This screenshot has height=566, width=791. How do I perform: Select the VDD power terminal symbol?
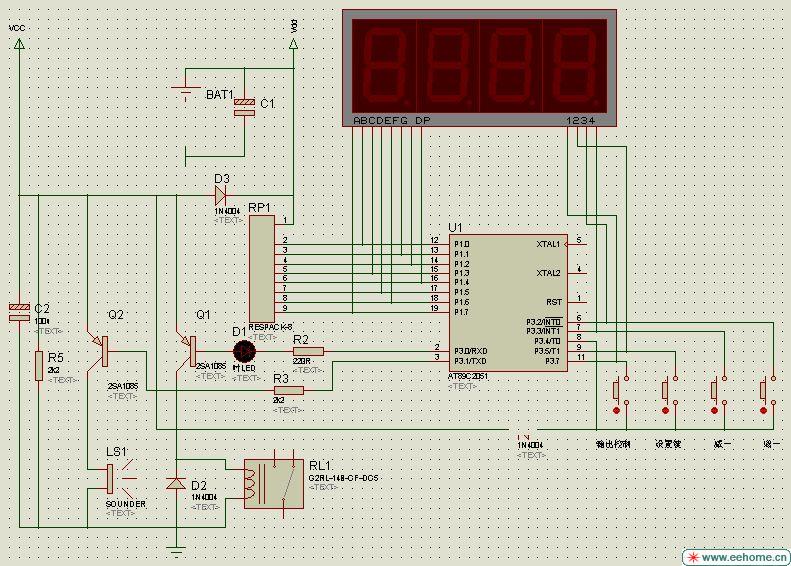[x=294, y=44]
